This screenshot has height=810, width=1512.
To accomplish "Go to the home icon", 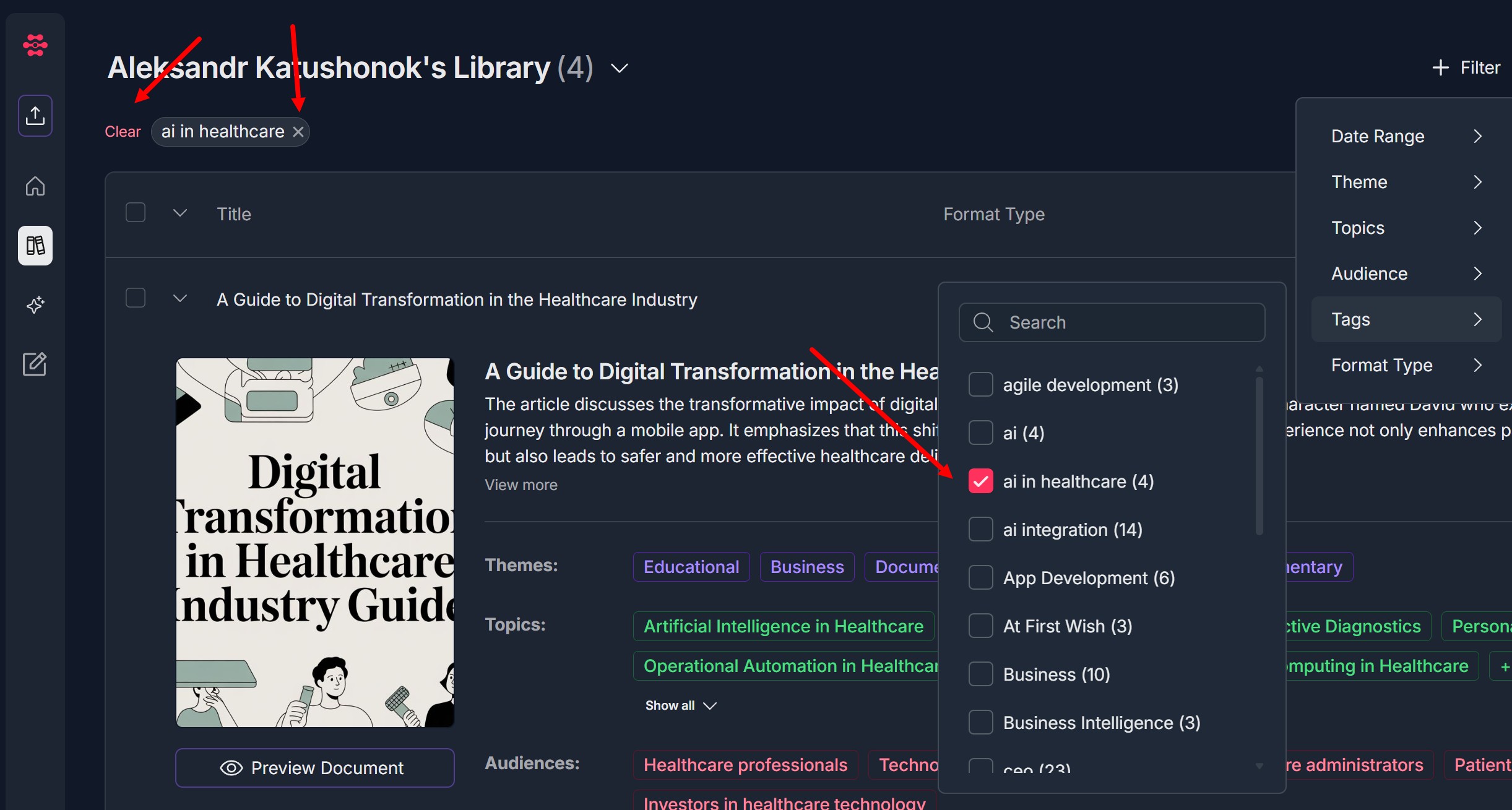I will (35, 186).
